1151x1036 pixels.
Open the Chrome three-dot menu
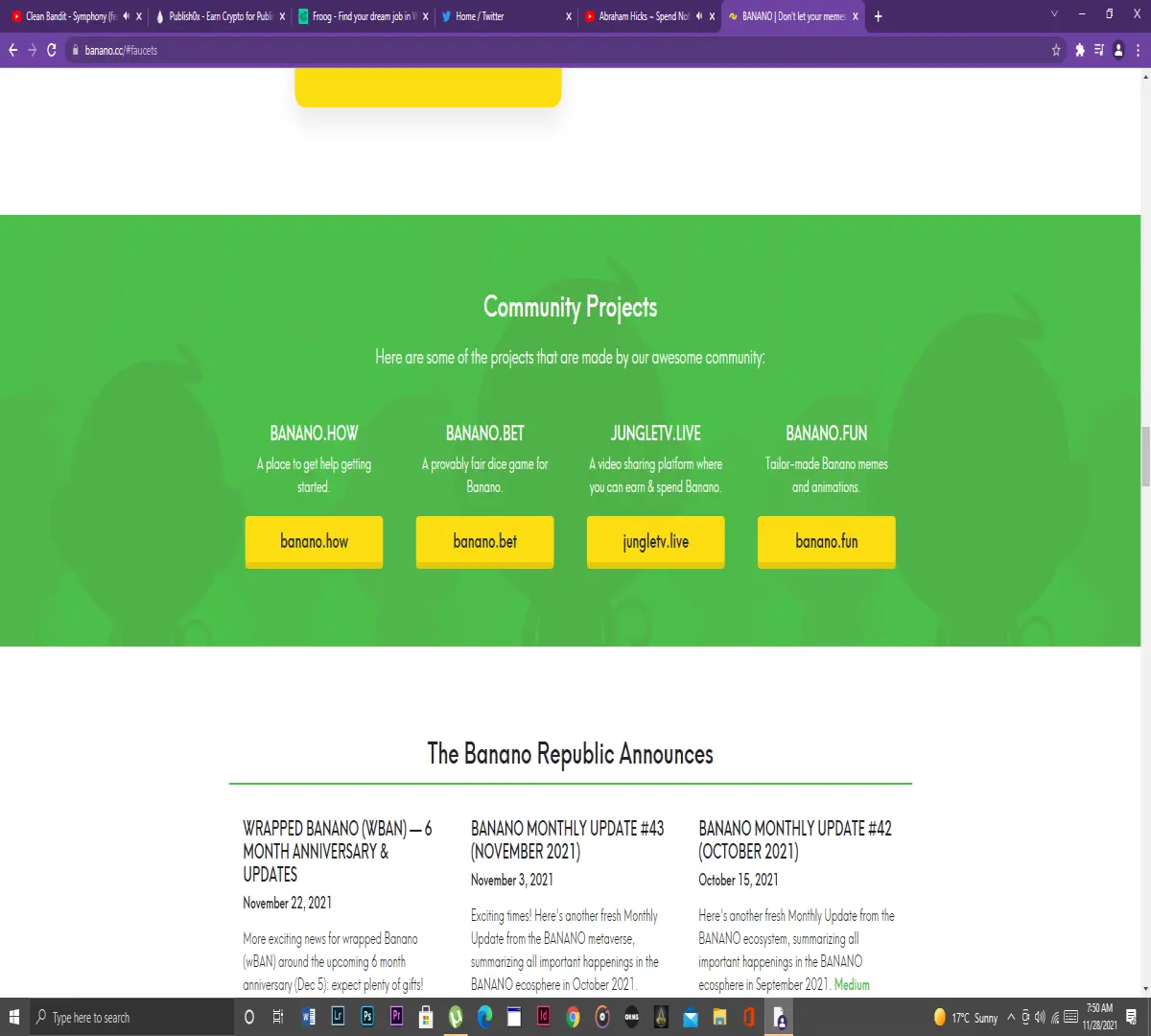coord(1138,50)
